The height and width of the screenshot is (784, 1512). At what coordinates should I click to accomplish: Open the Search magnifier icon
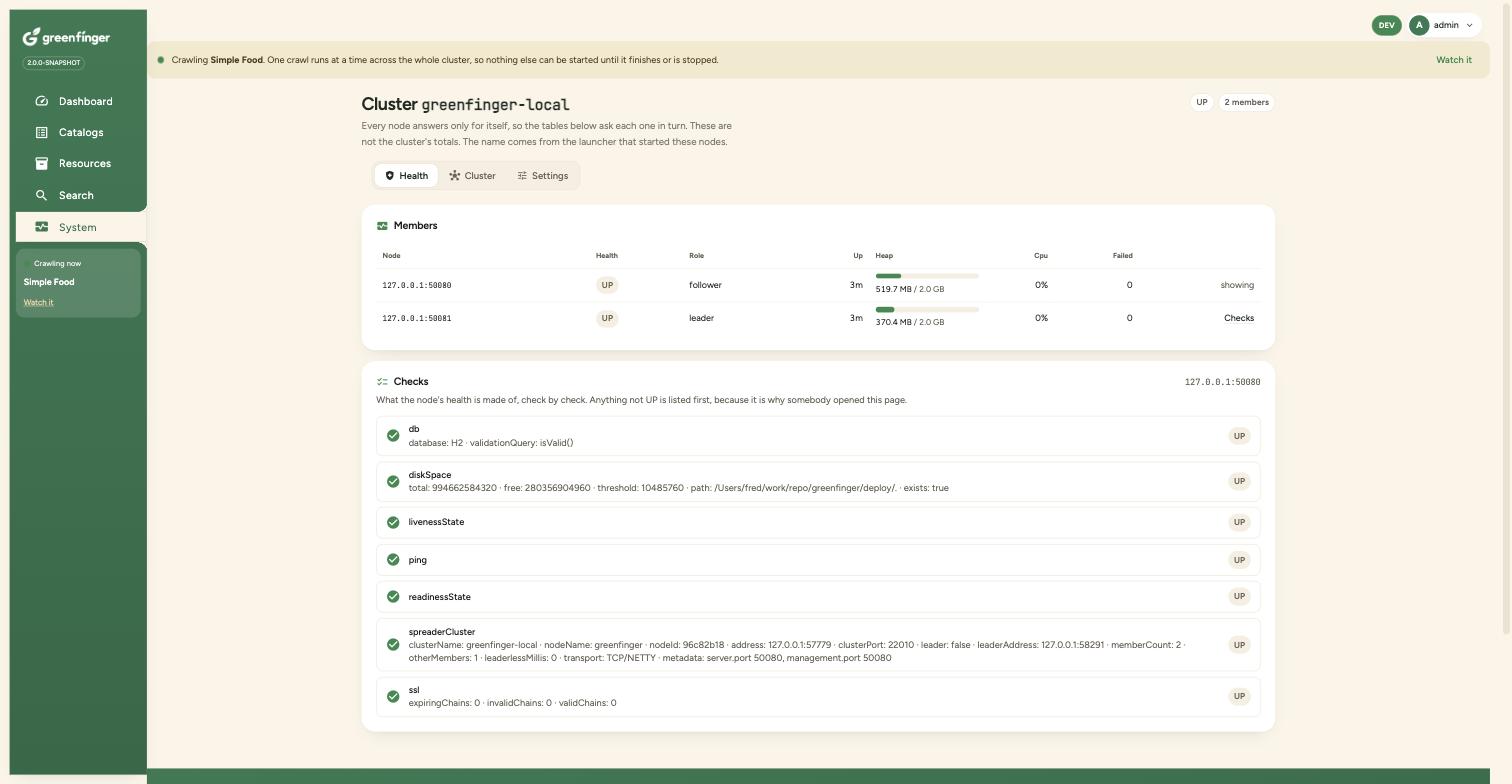(41, 195)
